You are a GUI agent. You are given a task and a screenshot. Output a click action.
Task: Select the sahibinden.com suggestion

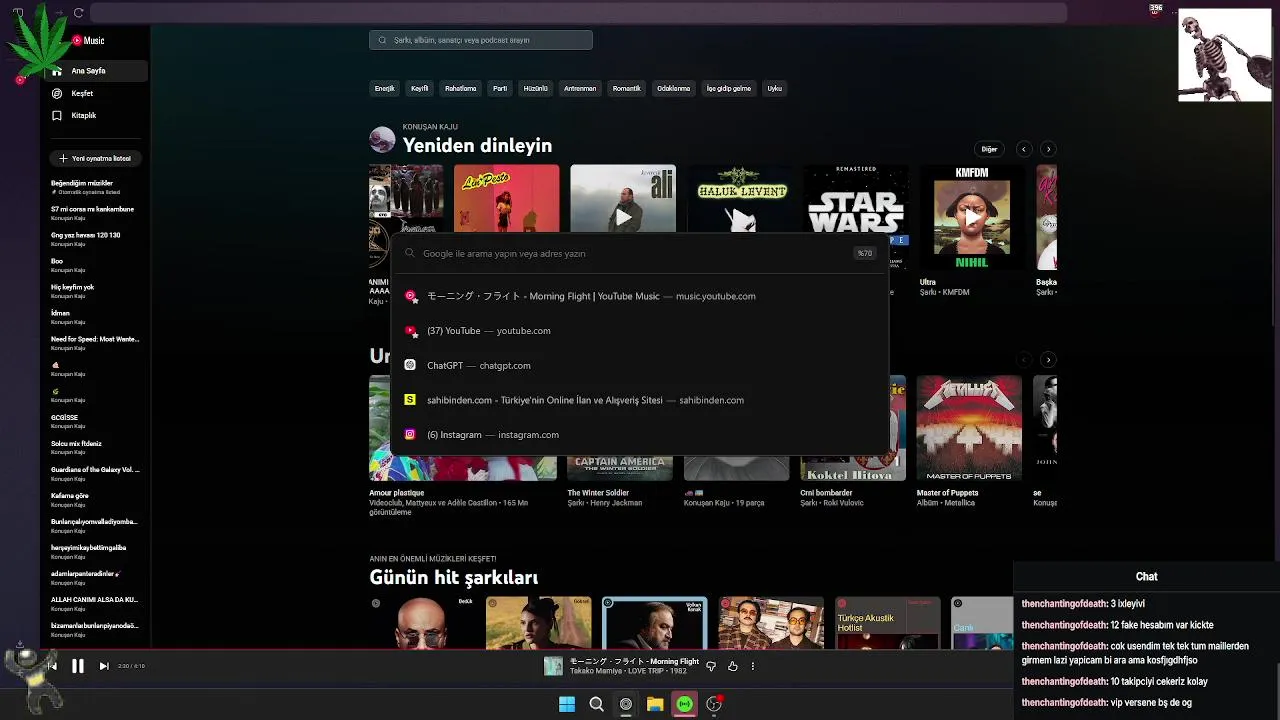tap(640, 400)
